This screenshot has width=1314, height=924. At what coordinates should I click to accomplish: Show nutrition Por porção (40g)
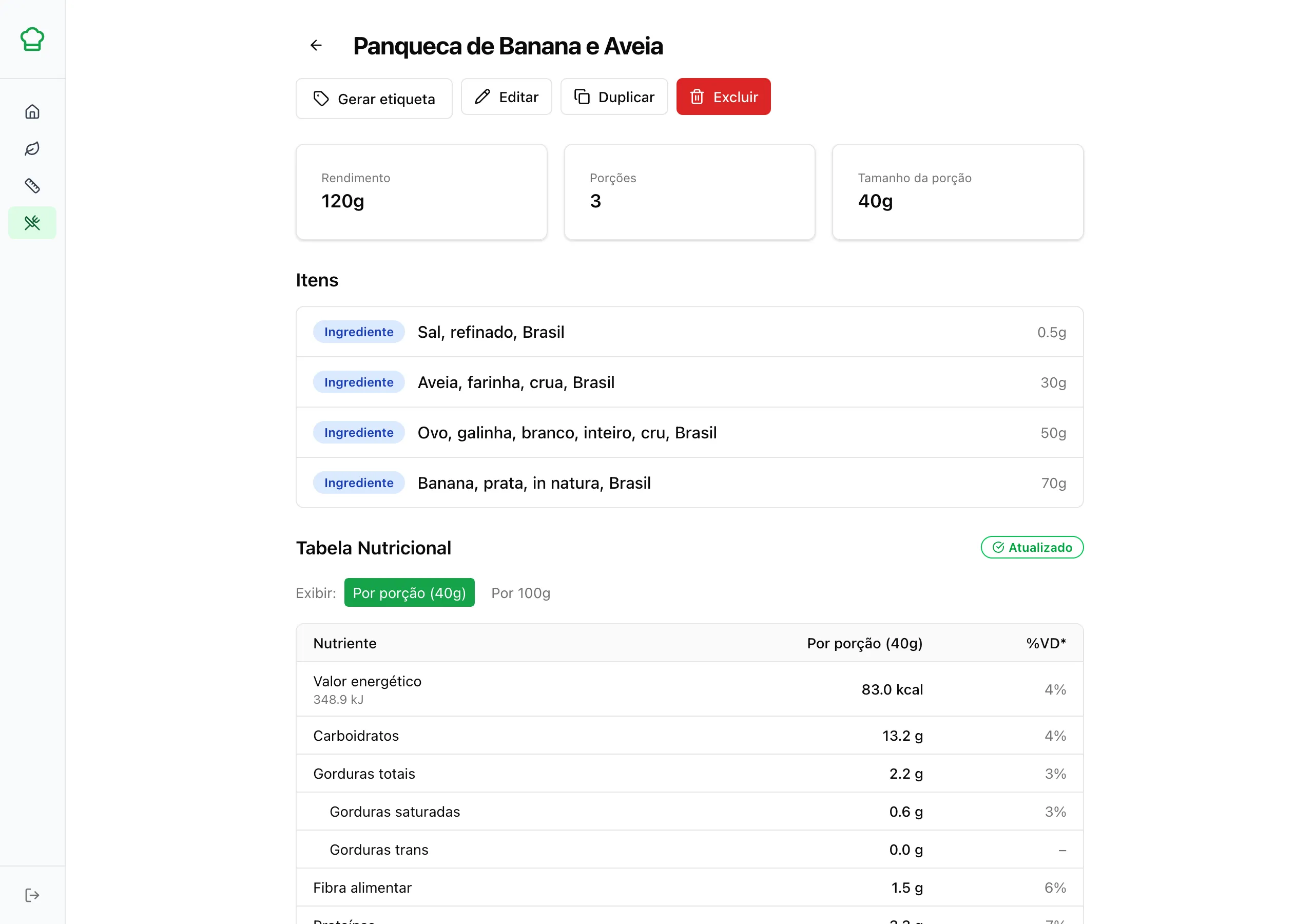click(409, 592)
